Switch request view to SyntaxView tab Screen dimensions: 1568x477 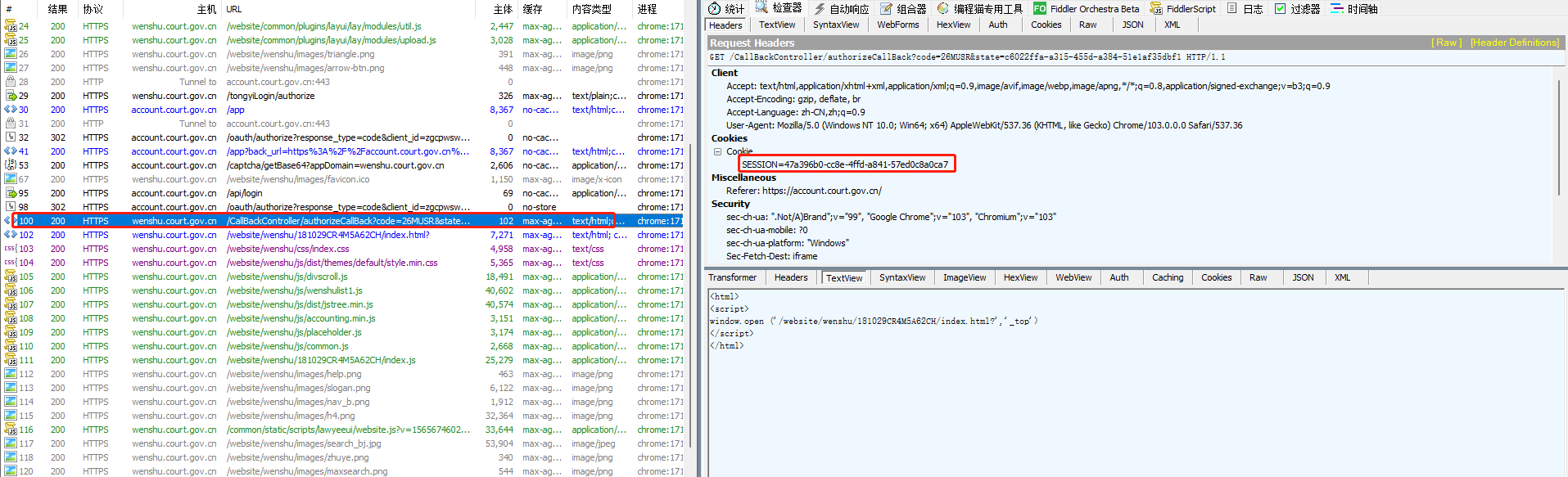[x=836, y=25]
